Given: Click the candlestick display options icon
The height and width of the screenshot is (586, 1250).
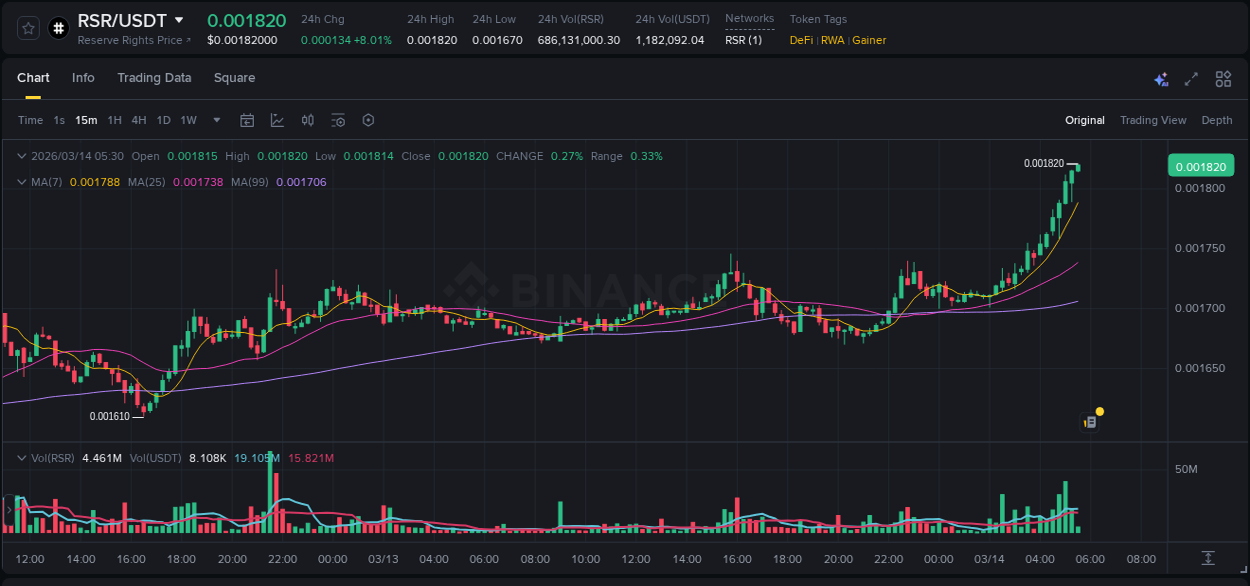Looking at the screenshot, I should 307,120.
